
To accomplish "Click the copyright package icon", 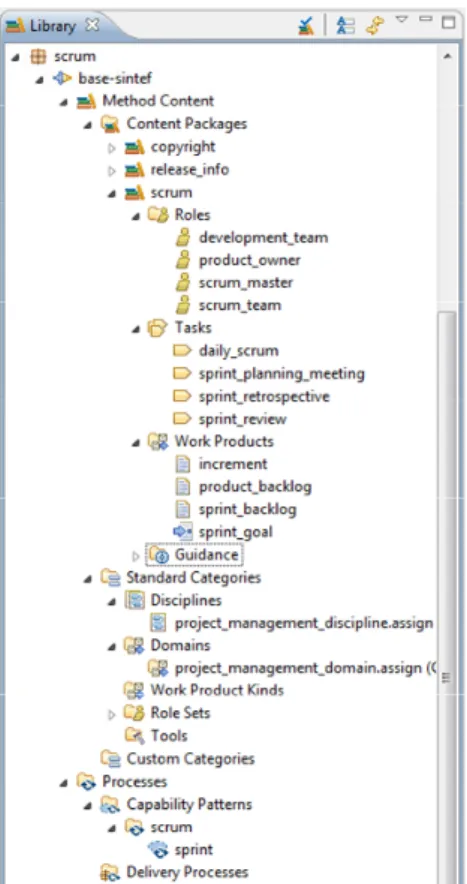I will pyautogui.click(x=134, y=147).
